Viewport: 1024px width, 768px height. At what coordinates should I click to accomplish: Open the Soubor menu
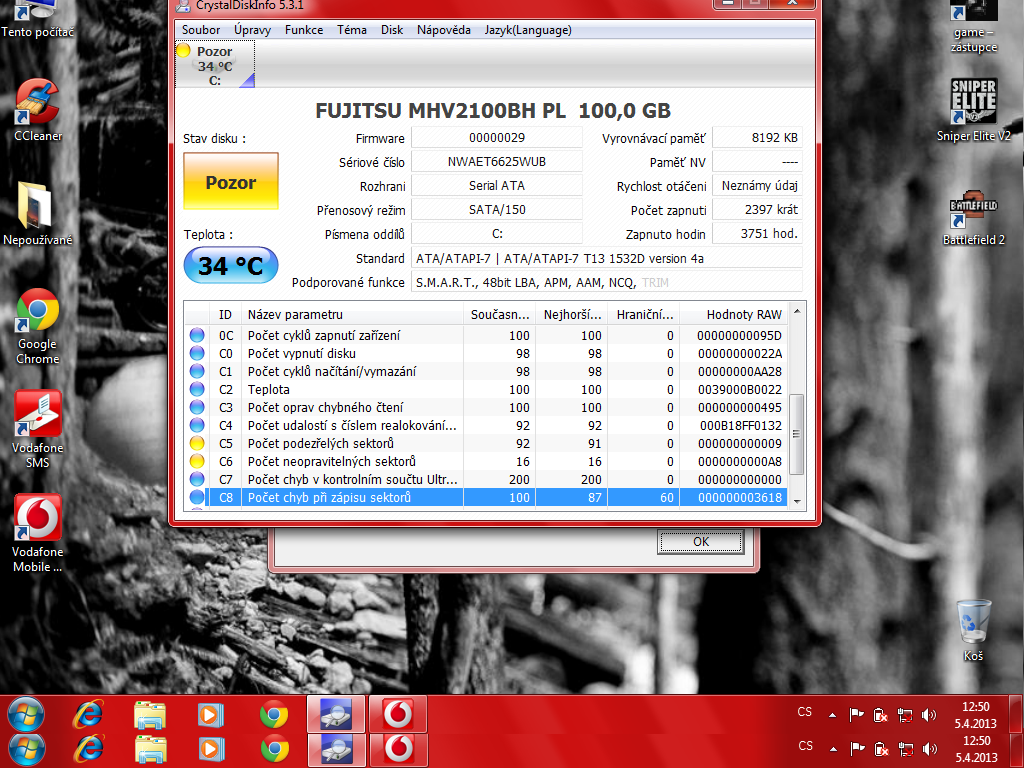pos(201,30)
